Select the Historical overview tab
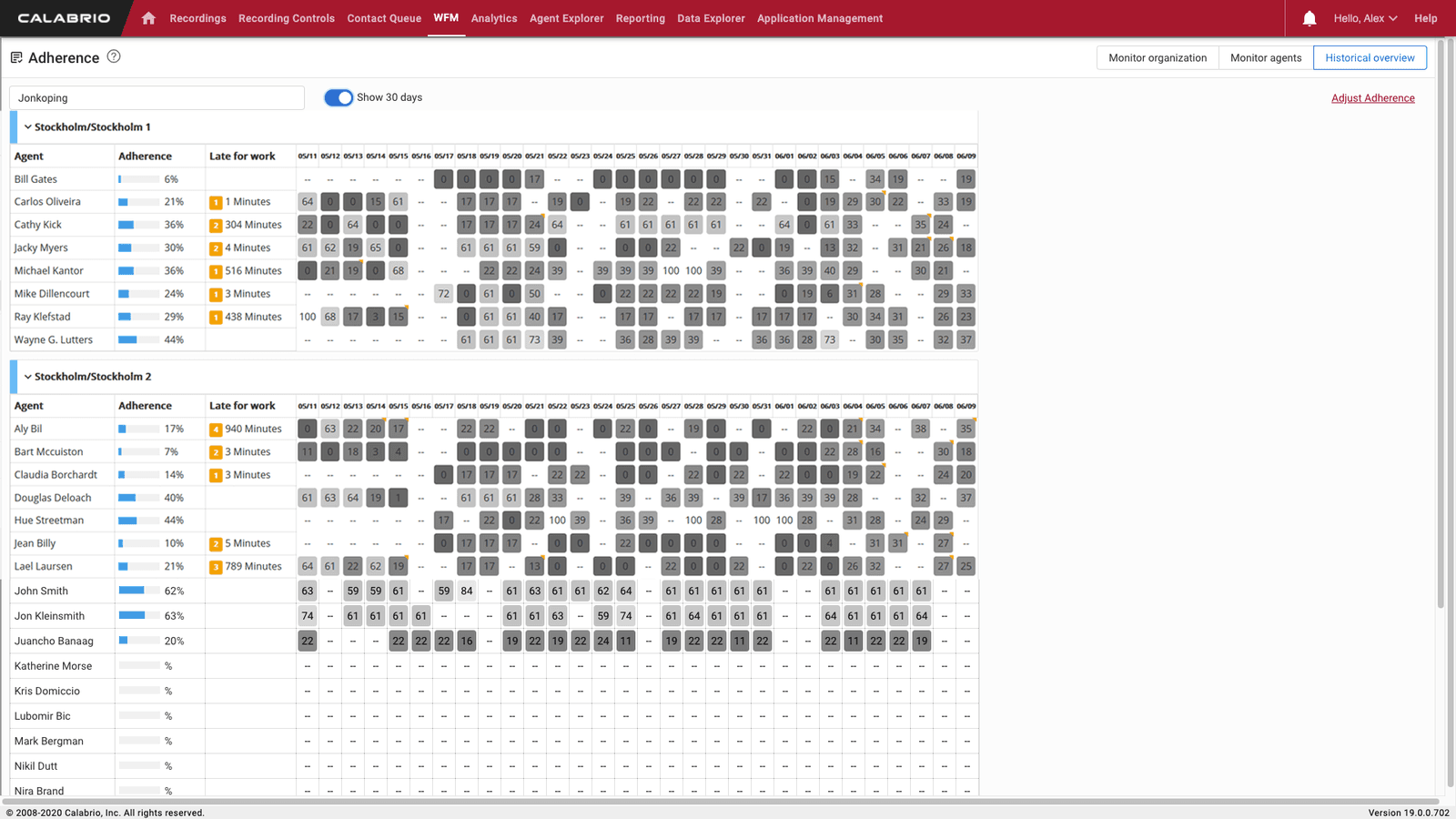Image resolution: width=1456 pixels, height=819 pixels. point(1370,57)
